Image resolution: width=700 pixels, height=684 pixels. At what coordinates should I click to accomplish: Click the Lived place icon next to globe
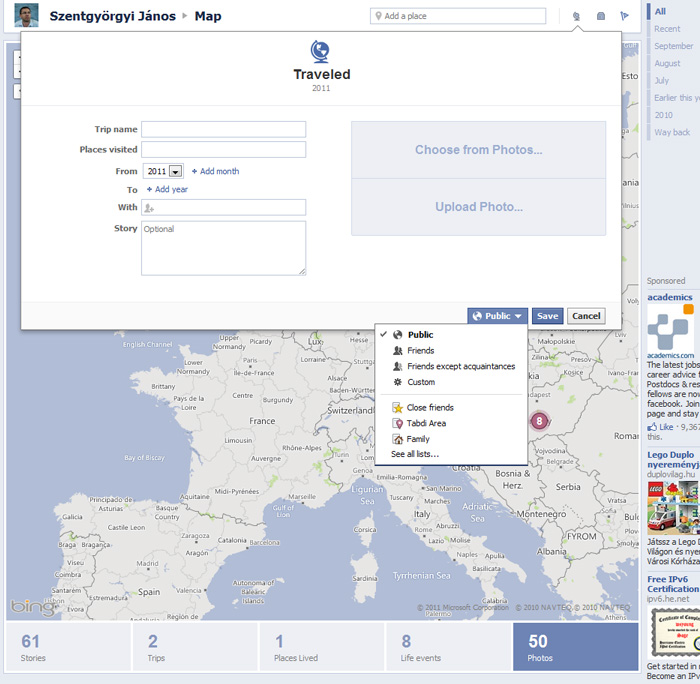tap(601, 17)
